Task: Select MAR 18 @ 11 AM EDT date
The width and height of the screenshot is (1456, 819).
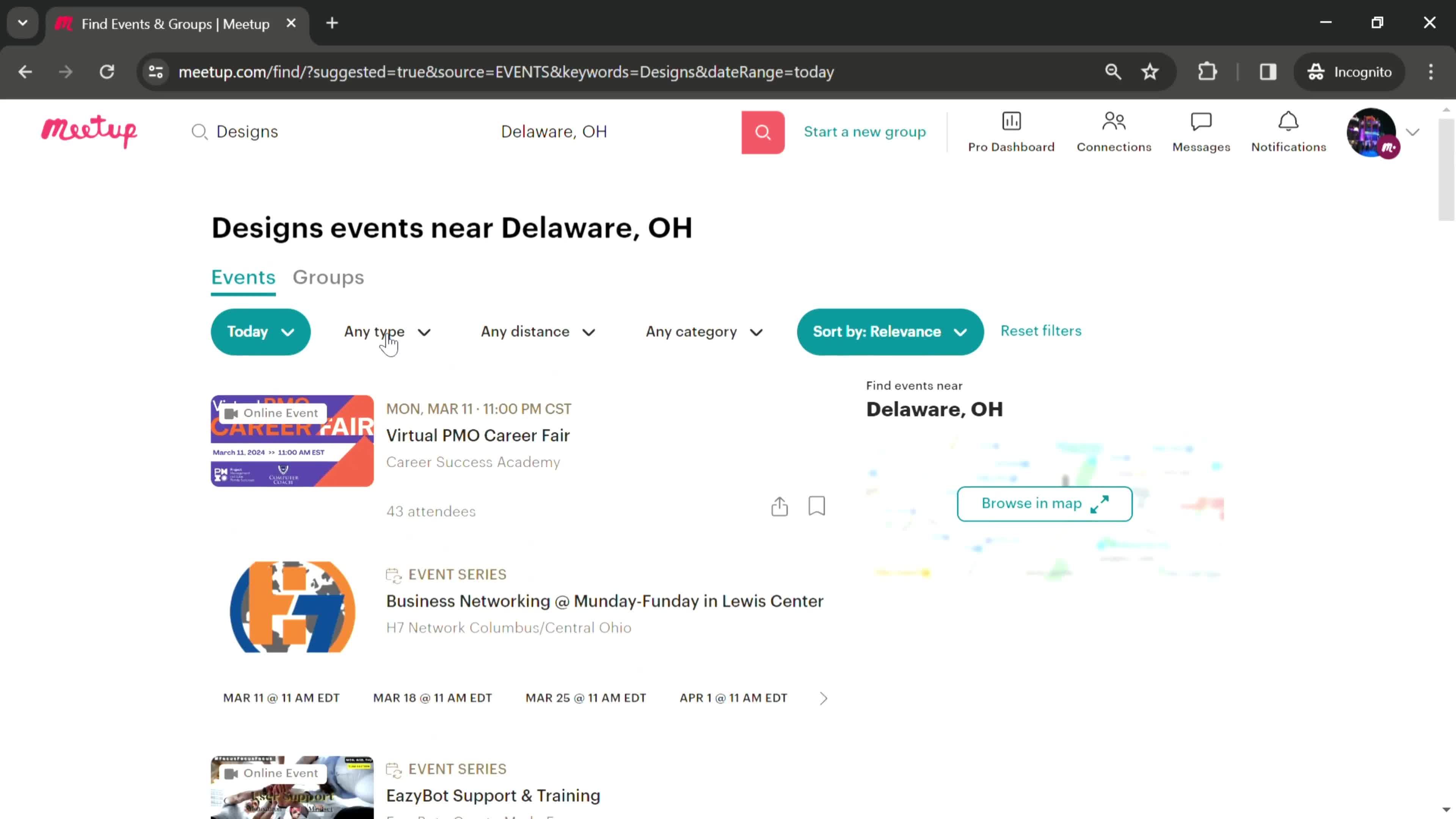Action: [x=432, y=698]
